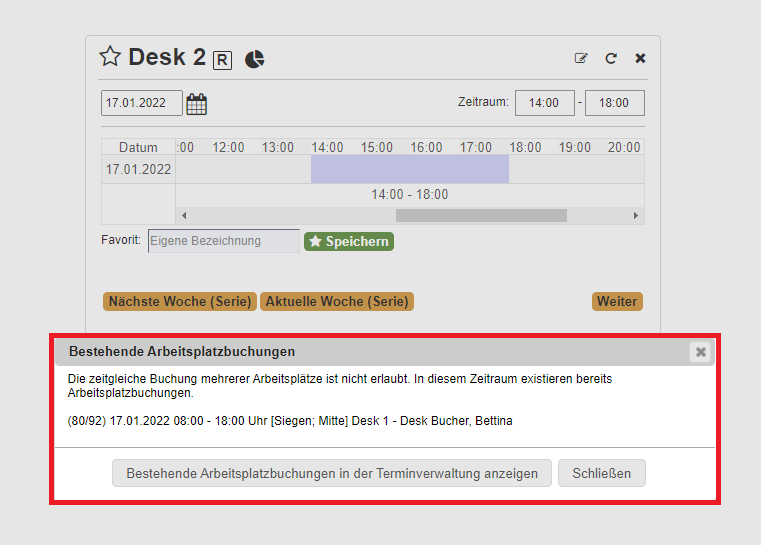This screenshot has width=761, height=545.
Task: Click the 15:00 time header
Action: pyautogui.click(x=377, y=147)
